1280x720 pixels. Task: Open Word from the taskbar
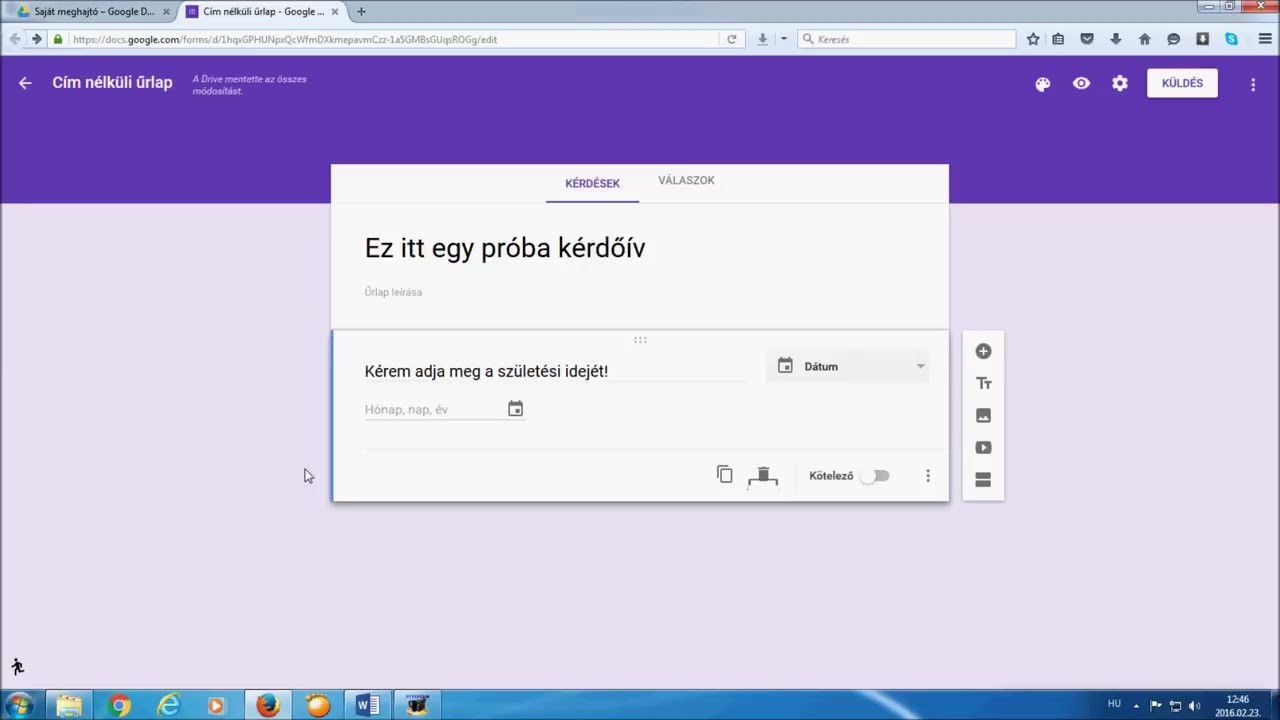click(x=368, y=705)
